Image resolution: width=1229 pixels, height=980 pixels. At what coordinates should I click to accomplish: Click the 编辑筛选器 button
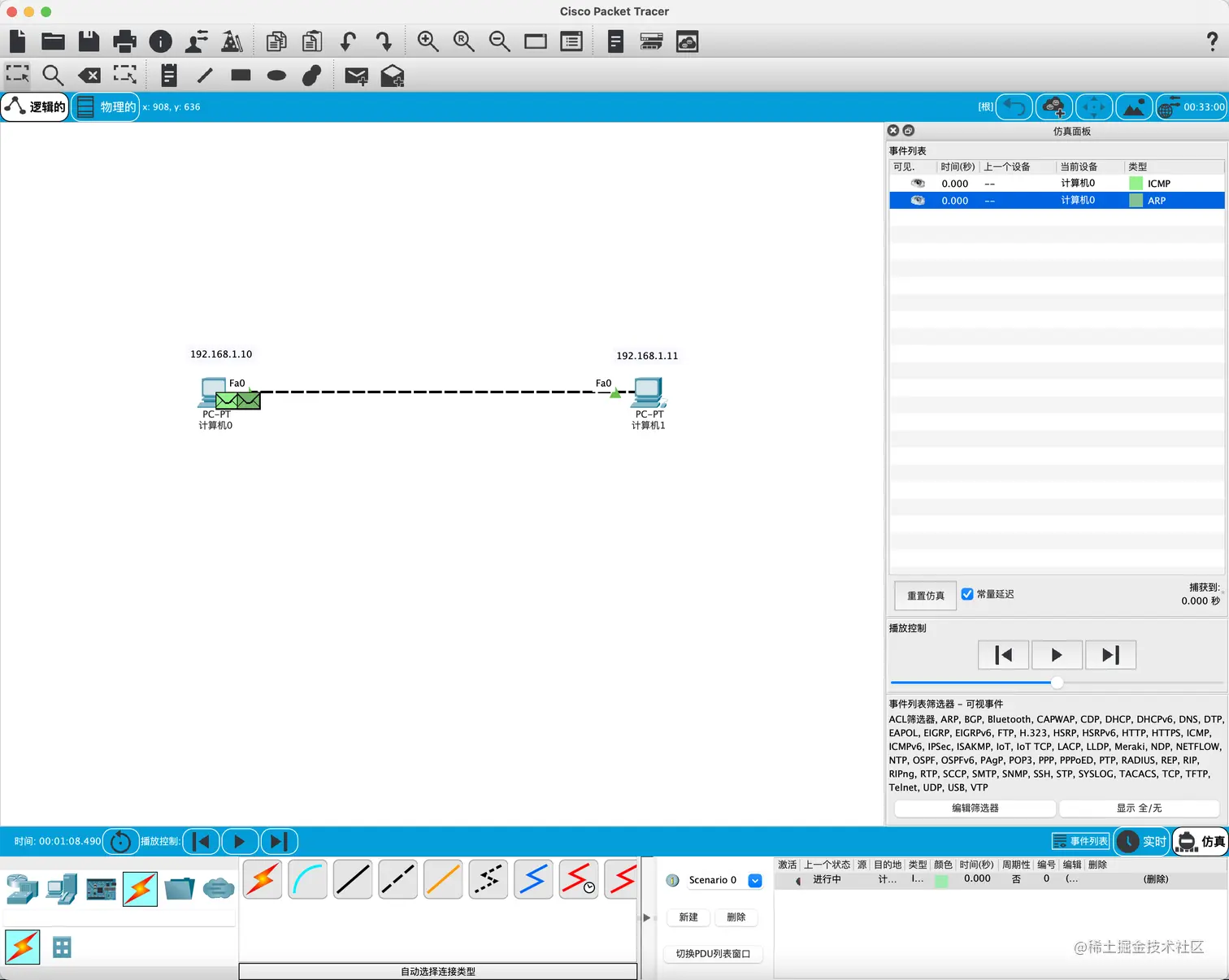tap(975, 808)
